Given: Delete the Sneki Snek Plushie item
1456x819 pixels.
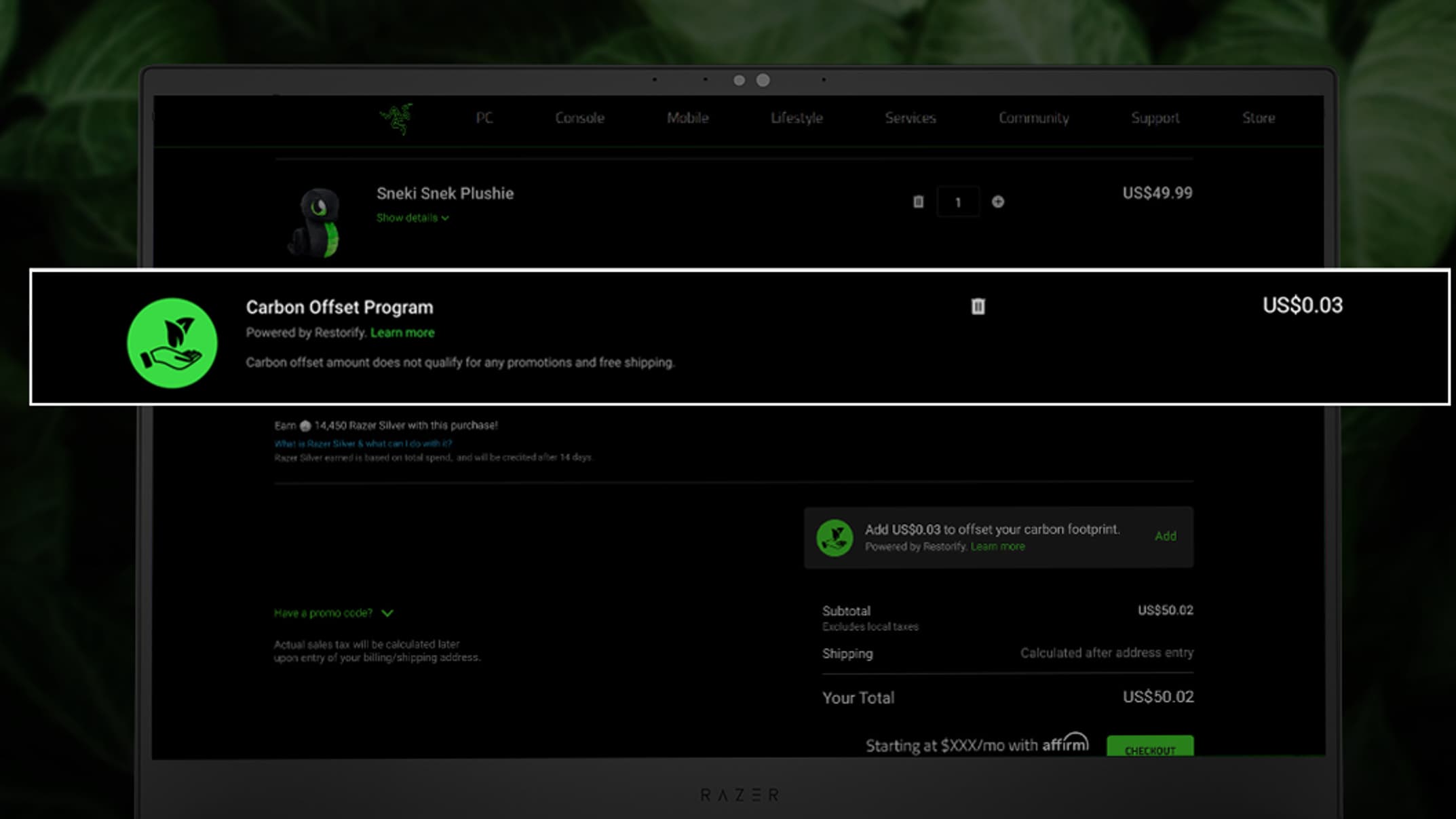Looking at the screenshot, I should point(918,202).
